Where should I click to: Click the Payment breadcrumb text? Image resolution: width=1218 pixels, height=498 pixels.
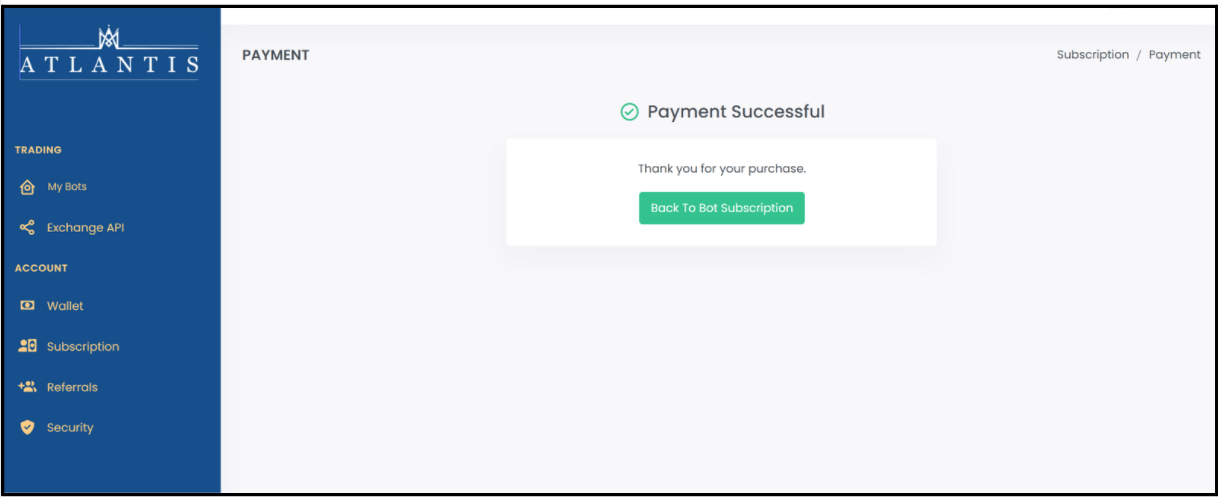click(1175, 55)
